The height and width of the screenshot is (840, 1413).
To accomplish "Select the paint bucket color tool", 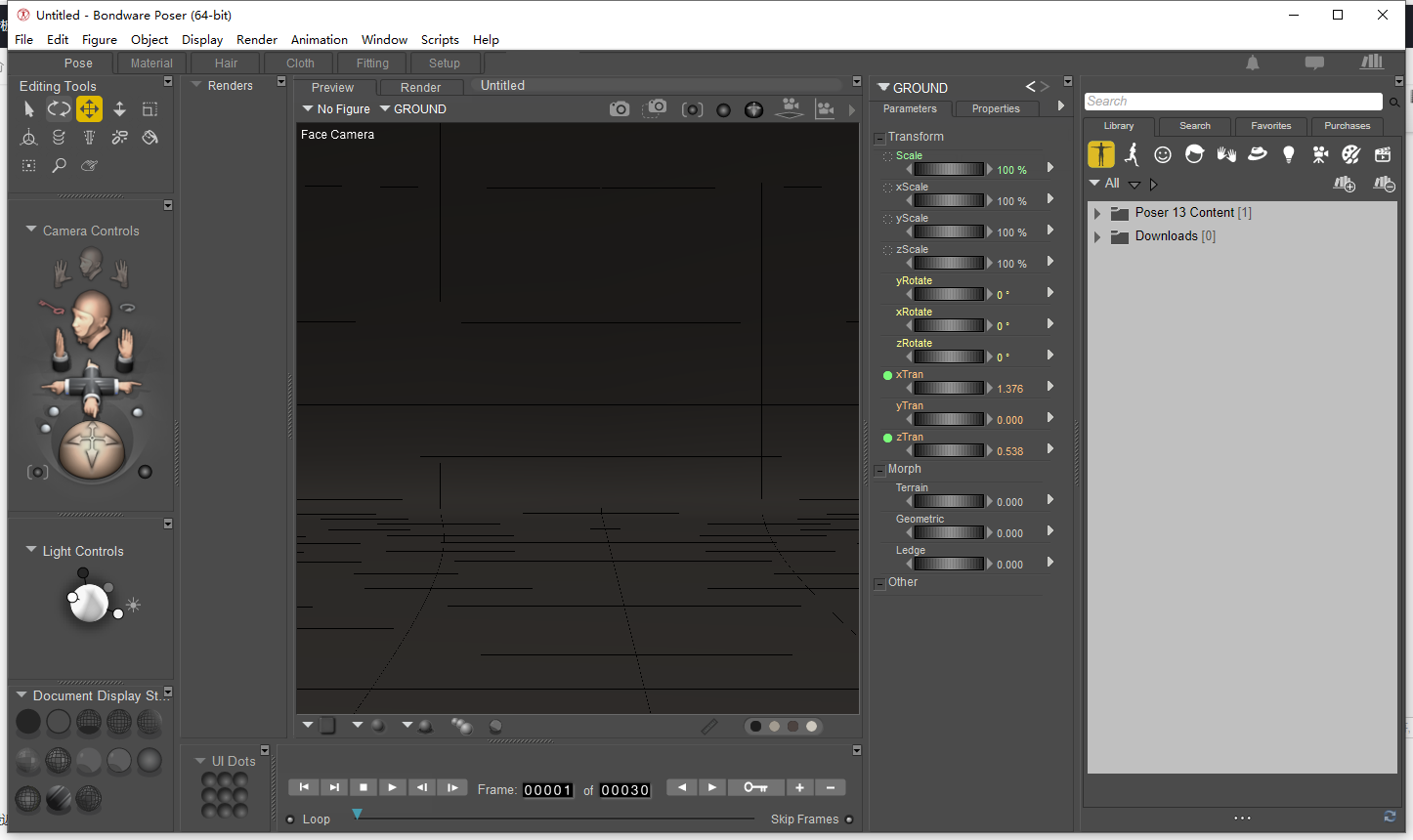I will pyautogui.click(x=150, y=138).
